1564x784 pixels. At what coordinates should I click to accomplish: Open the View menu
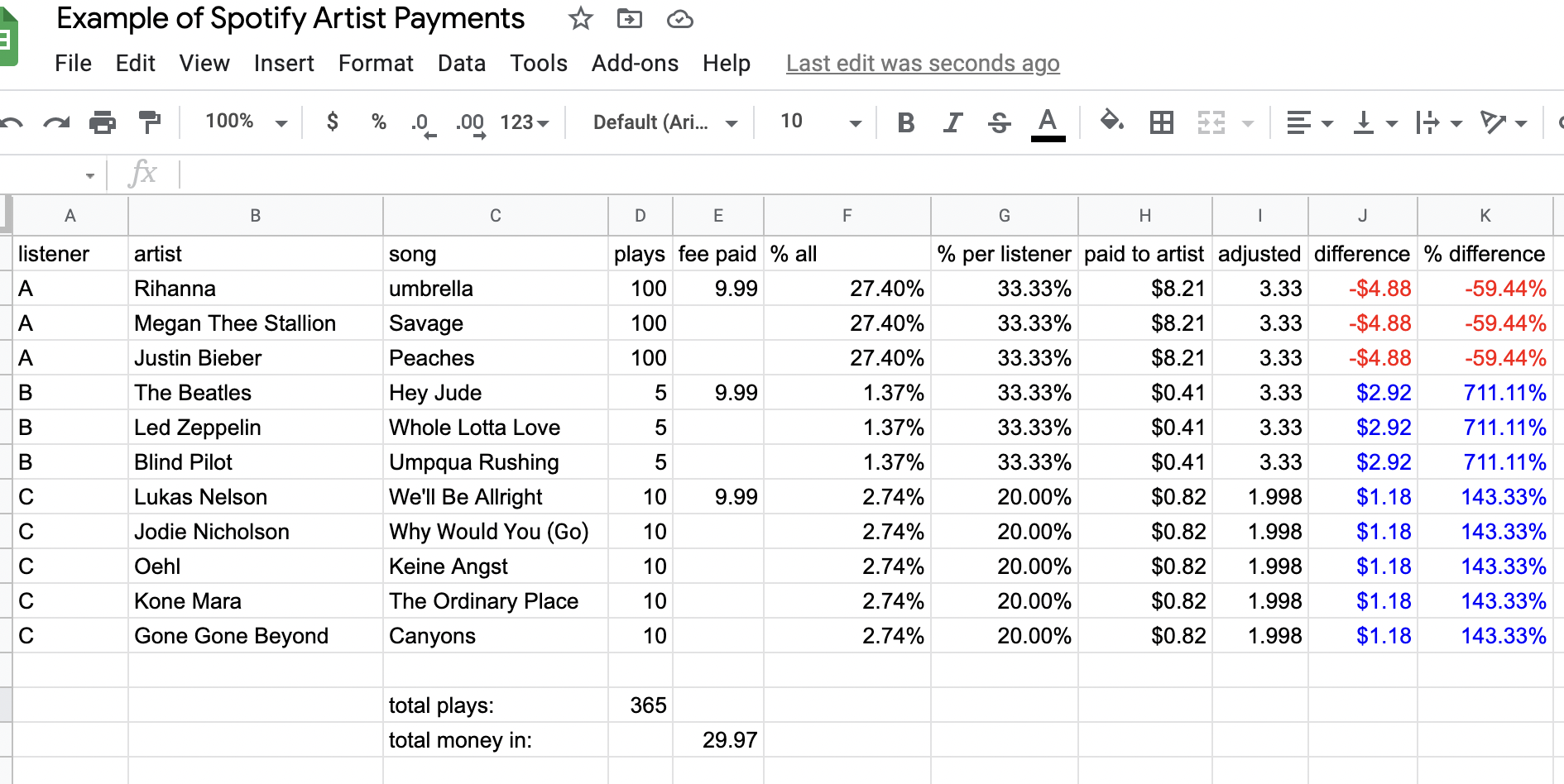click(x=204, y=64)
